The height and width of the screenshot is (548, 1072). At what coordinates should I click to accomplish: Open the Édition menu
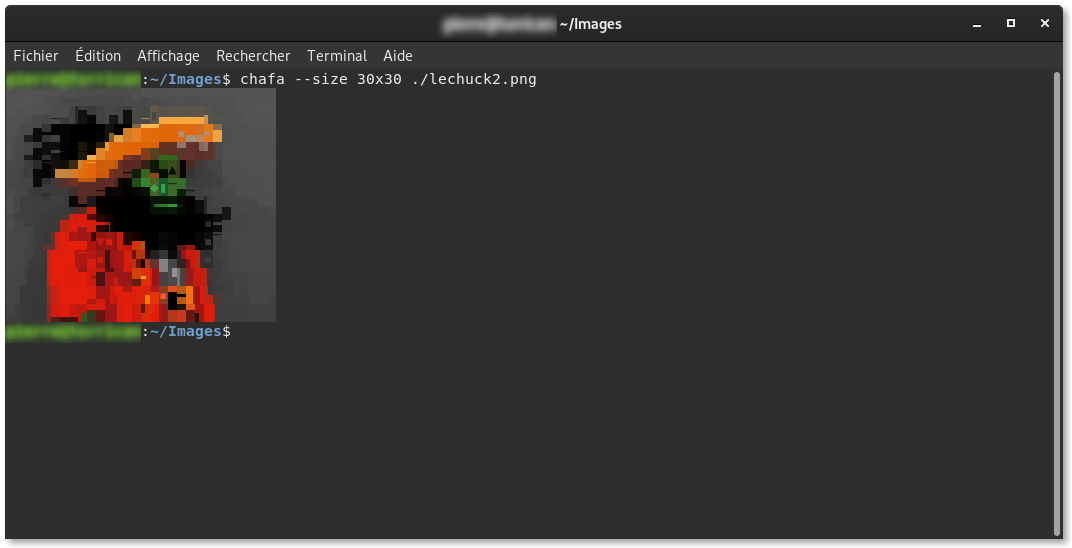(98, 56)
